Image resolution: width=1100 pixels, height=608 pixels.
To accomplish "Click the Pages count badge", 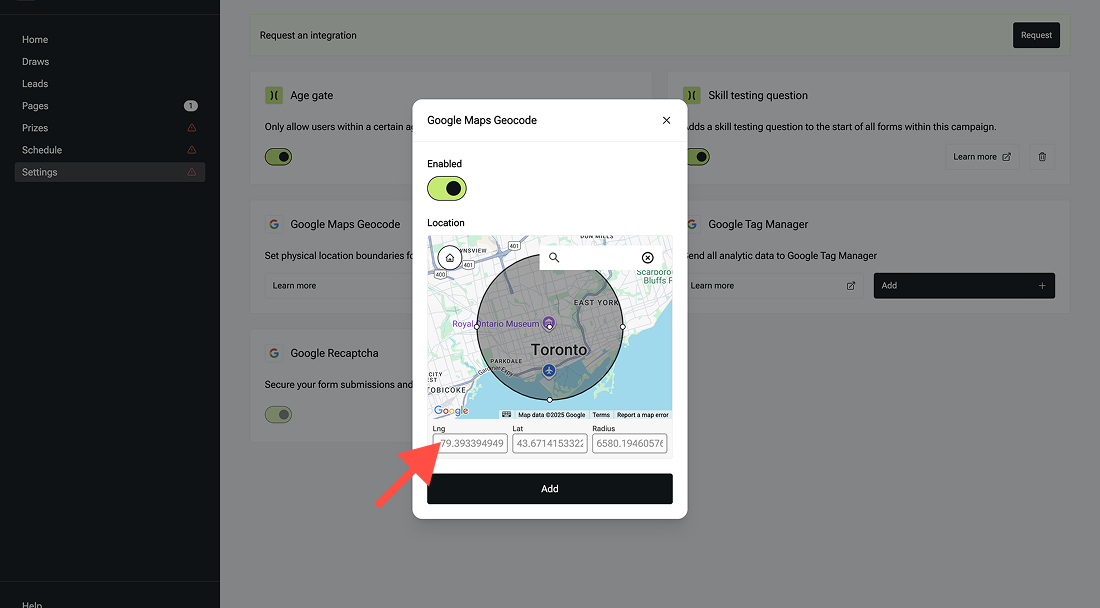I will pos(191,106).
